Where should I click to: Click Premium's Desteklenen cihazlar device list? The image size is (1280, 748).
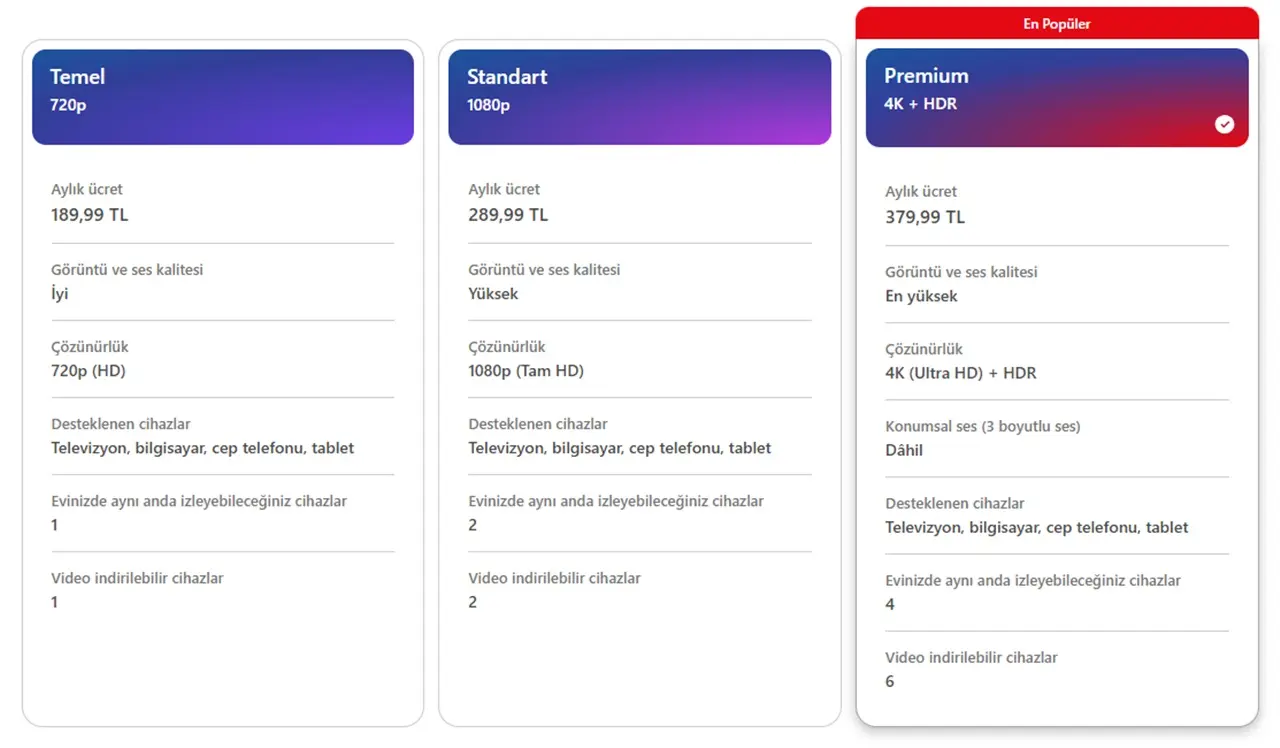click(1037, 527)
